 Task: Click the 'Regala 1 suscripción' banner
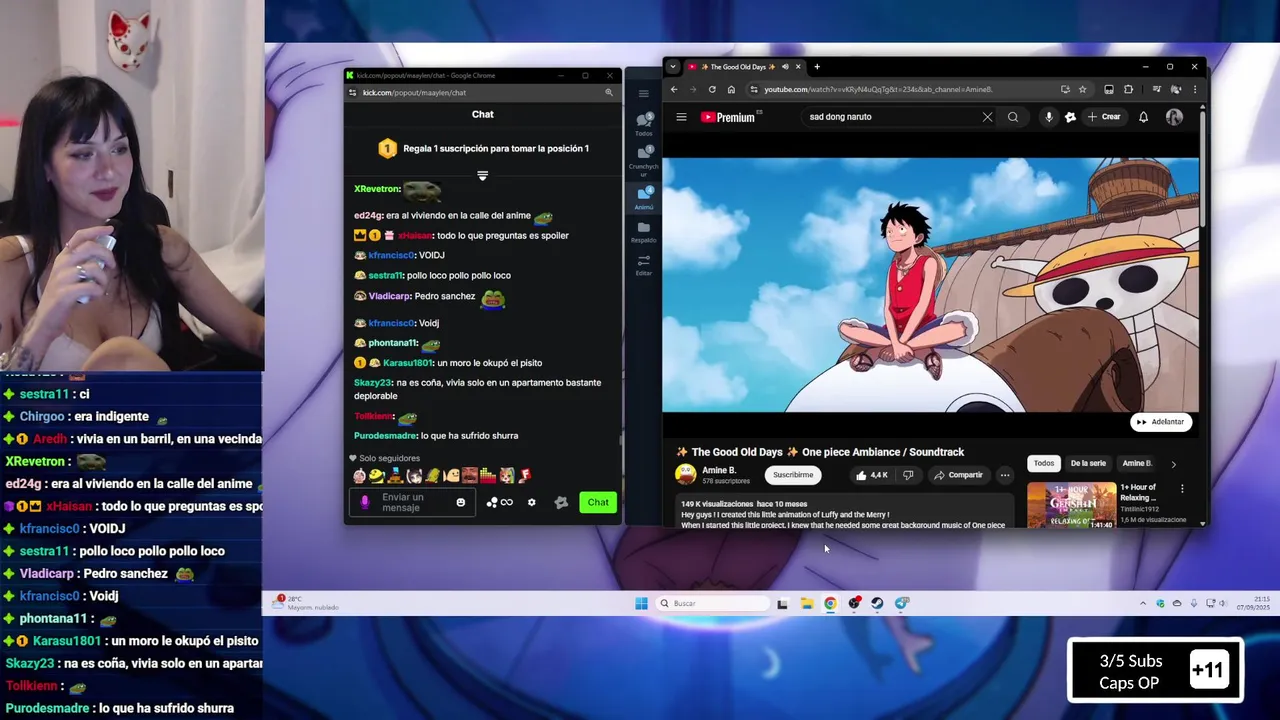click(x=483, y=148)
